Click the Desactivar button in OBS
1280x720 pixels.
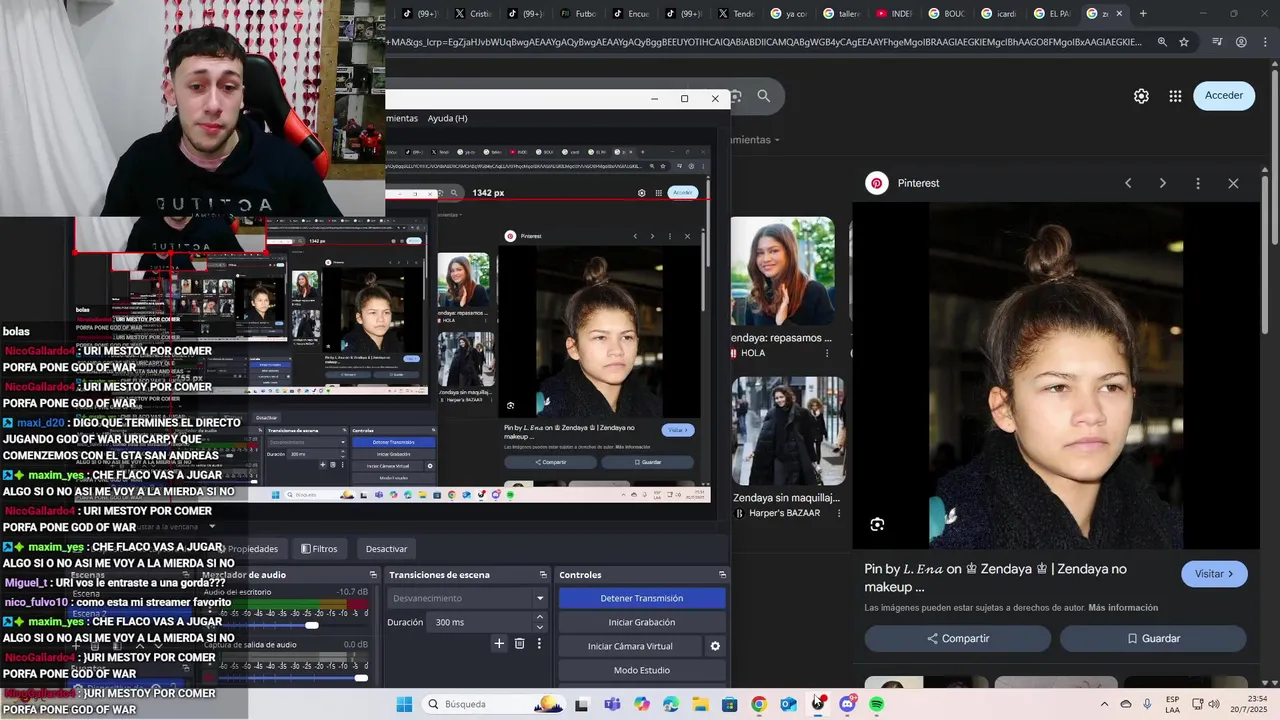386,549
